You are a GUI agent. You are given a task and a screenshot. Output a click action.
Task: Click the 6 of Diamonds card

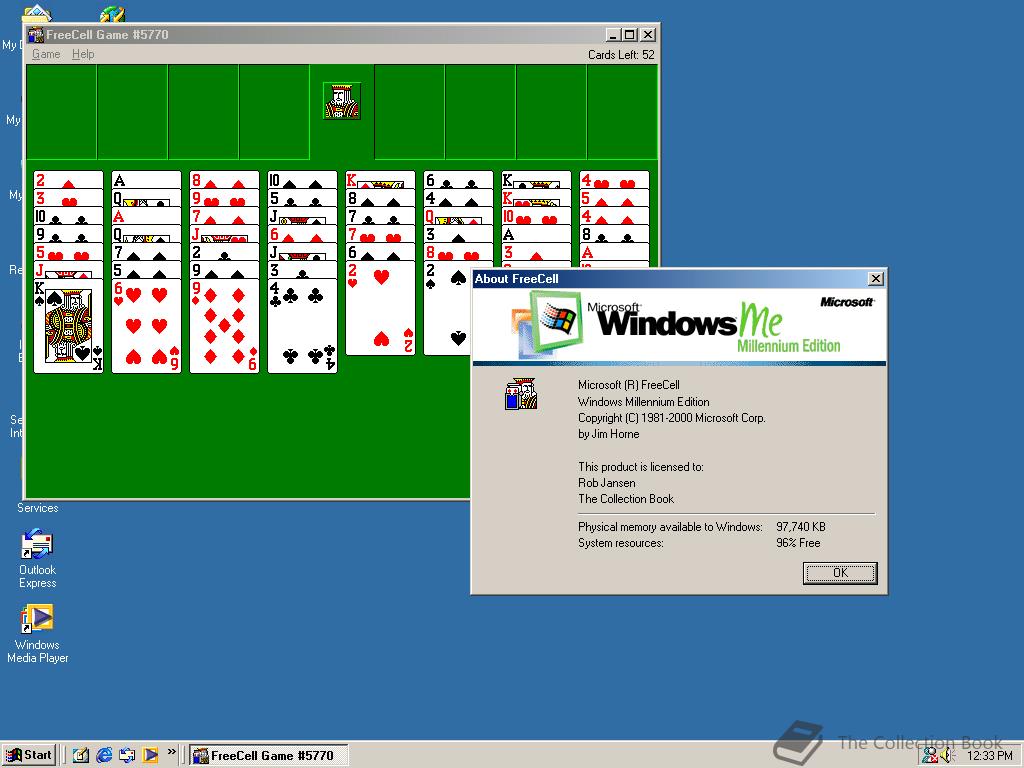coord(302,234)
